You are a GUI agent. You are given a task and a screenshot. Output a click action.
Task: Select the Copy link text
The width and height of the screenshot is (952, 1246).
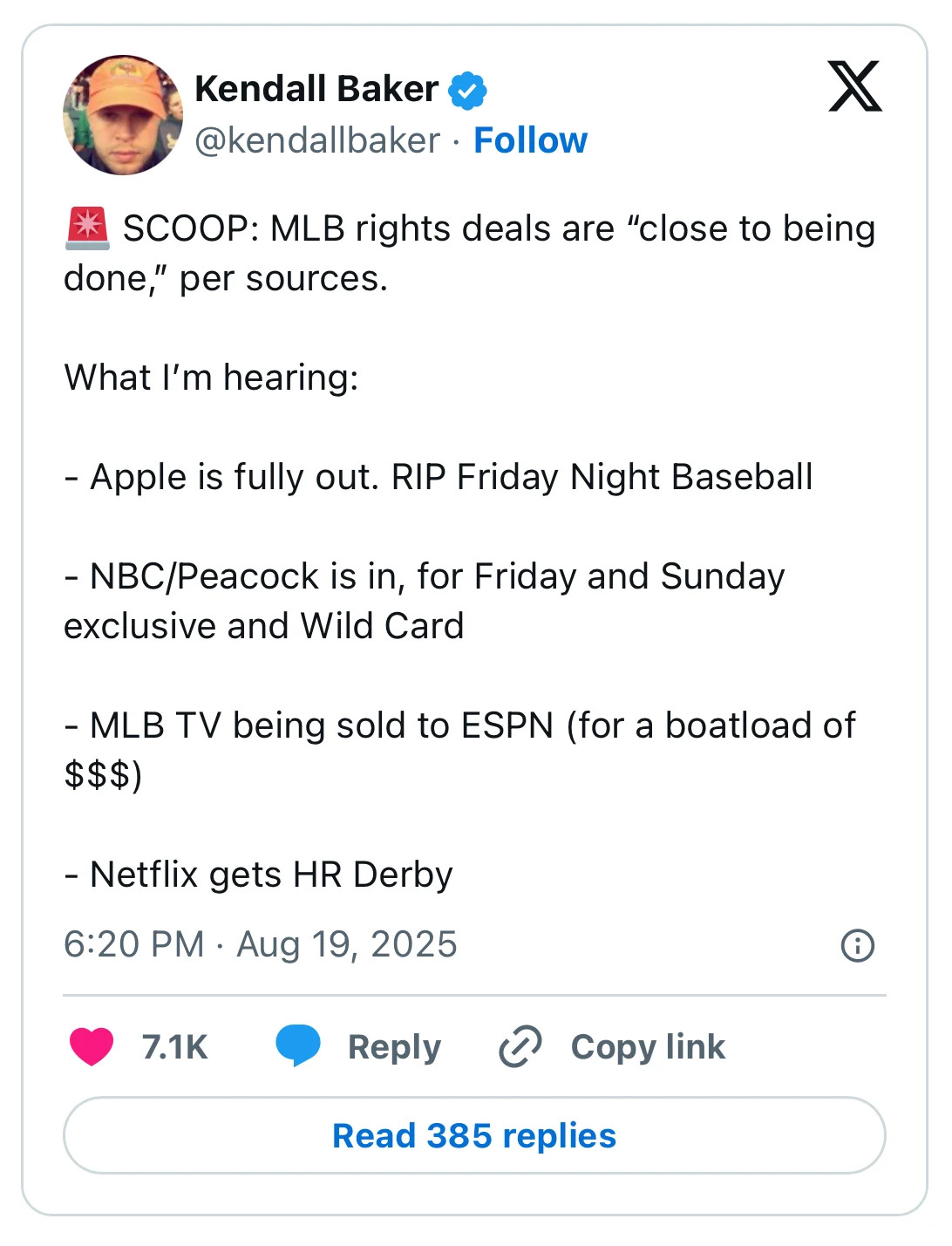coord(648,1046)
